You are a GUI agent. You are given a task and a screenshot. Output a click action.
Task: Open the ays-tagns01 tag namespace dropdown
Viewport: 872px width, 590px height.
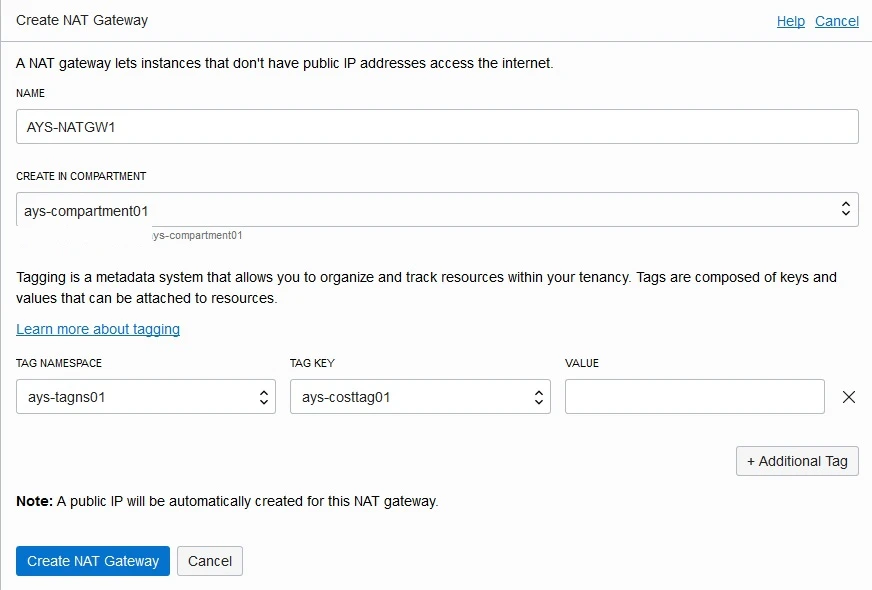[x=146, y=397]
